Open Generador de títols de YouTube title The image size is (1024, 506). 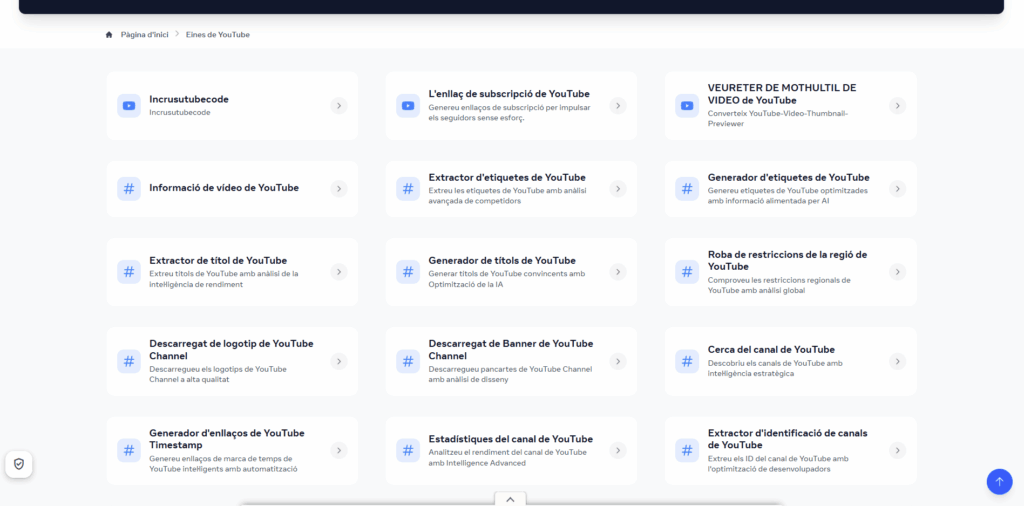coord(502,261)
